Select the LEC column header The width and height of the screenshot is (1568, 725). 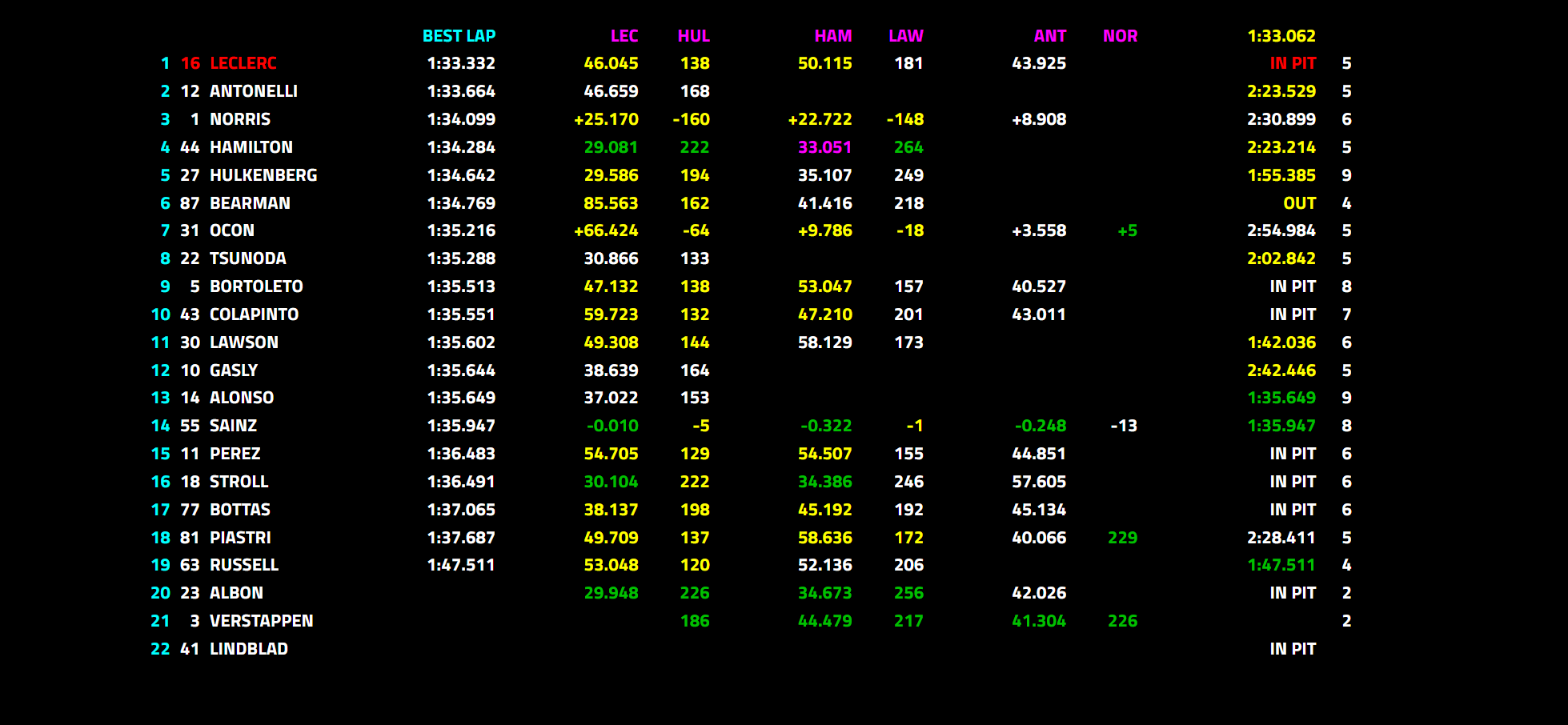coord(624,36)
